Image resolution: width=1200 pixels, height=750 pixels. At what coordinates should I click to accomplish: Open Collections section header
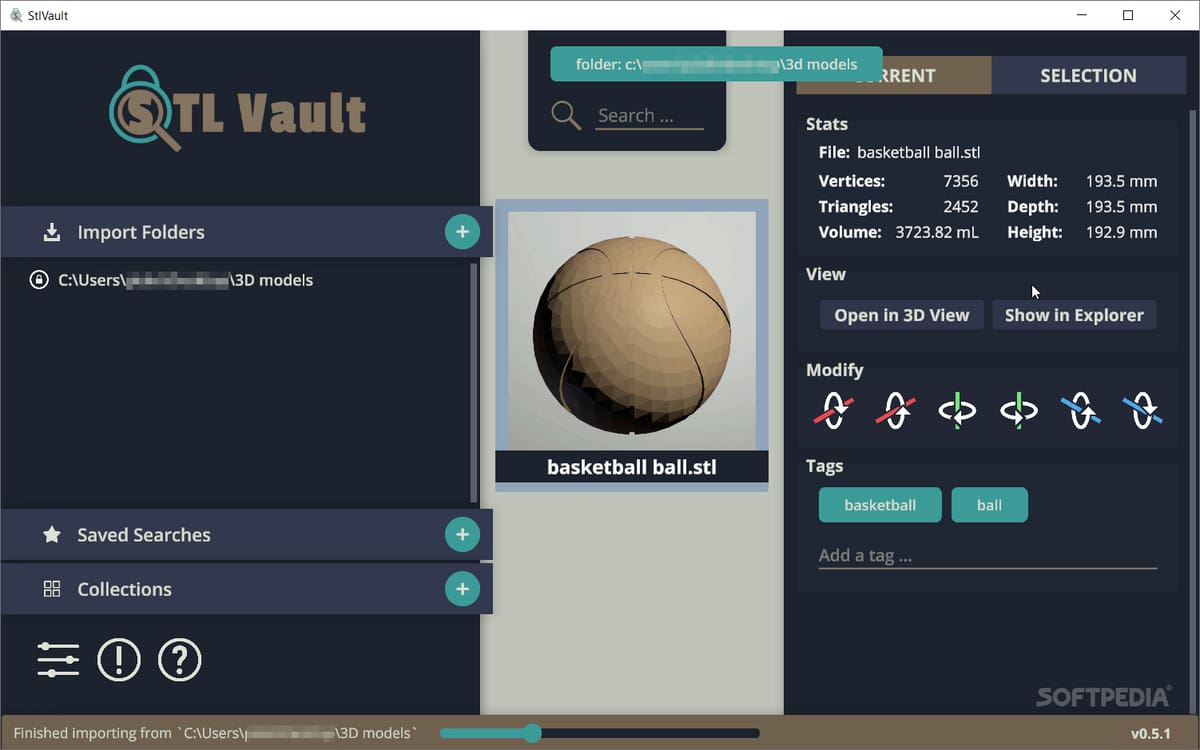[246, 589]
